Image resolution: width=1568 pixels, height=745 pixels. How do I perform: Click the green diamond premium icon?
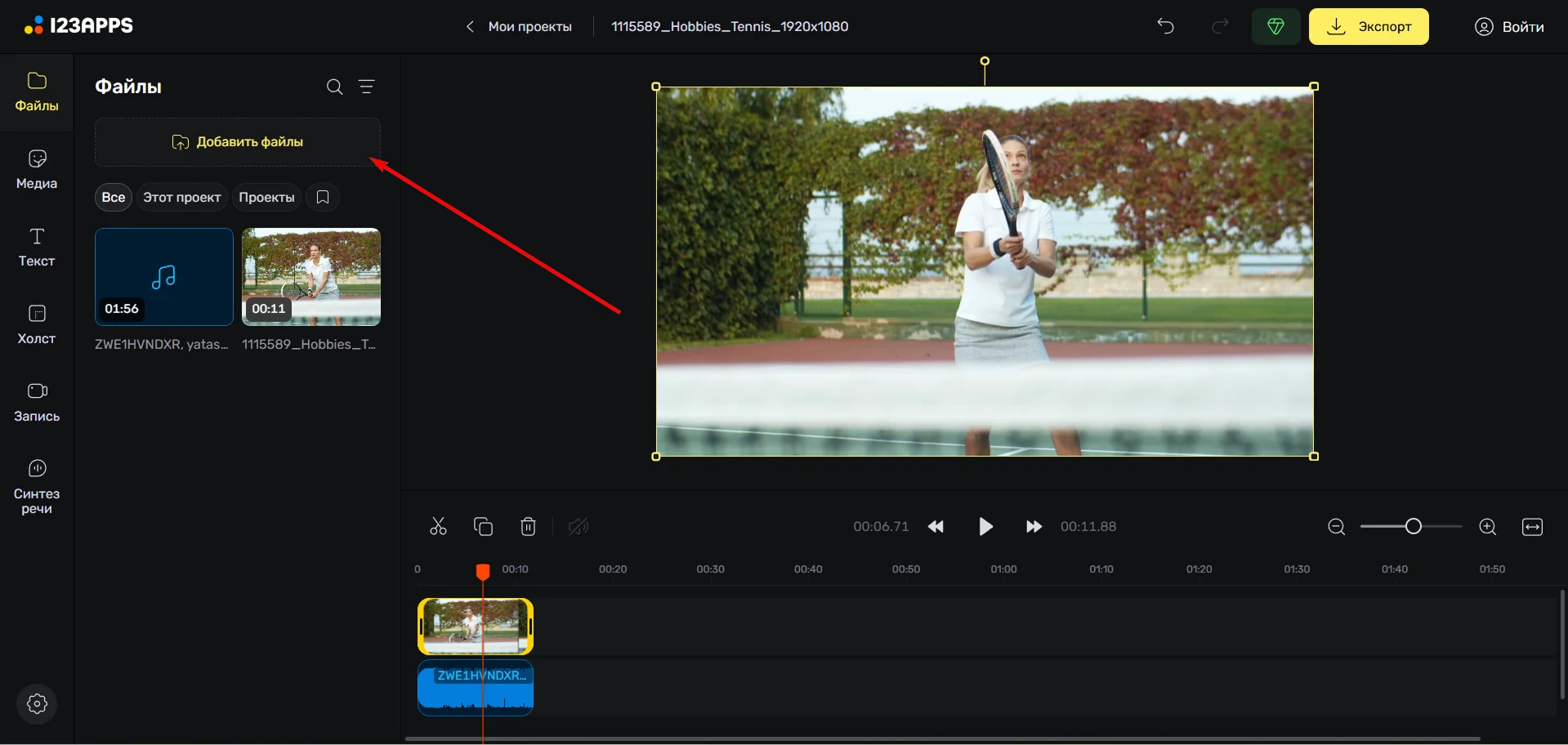point(1275,26)
